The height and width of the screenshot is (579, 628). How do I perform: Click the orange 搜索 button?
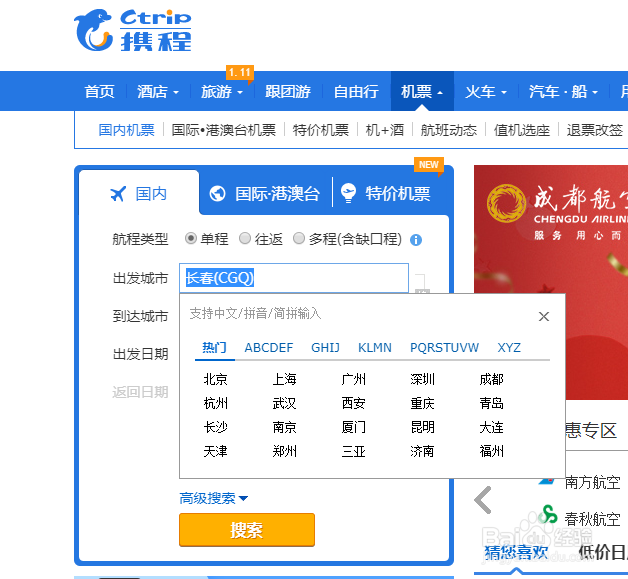coord(247,530)
